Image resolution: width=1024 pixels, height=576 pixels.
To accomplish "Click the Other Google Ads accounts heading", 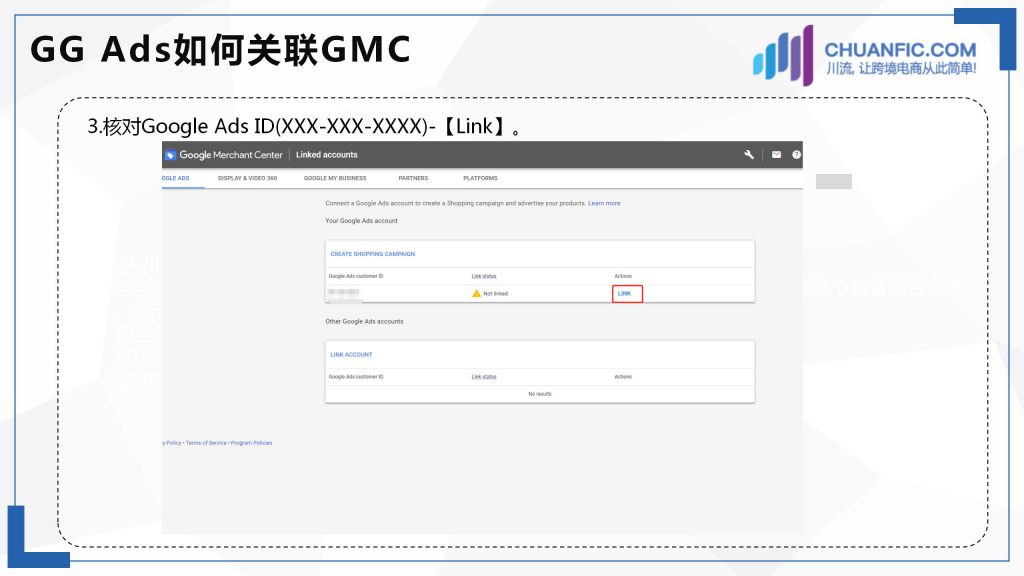I will (x=364, y=321).
